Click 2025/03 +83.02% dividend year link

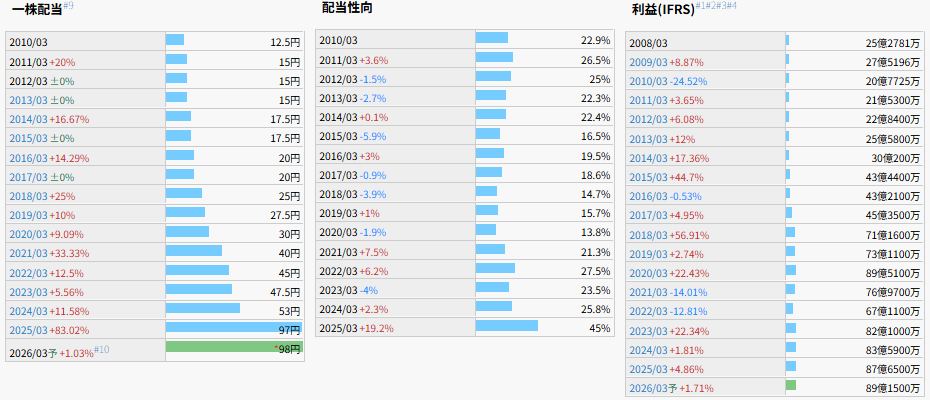28,329
